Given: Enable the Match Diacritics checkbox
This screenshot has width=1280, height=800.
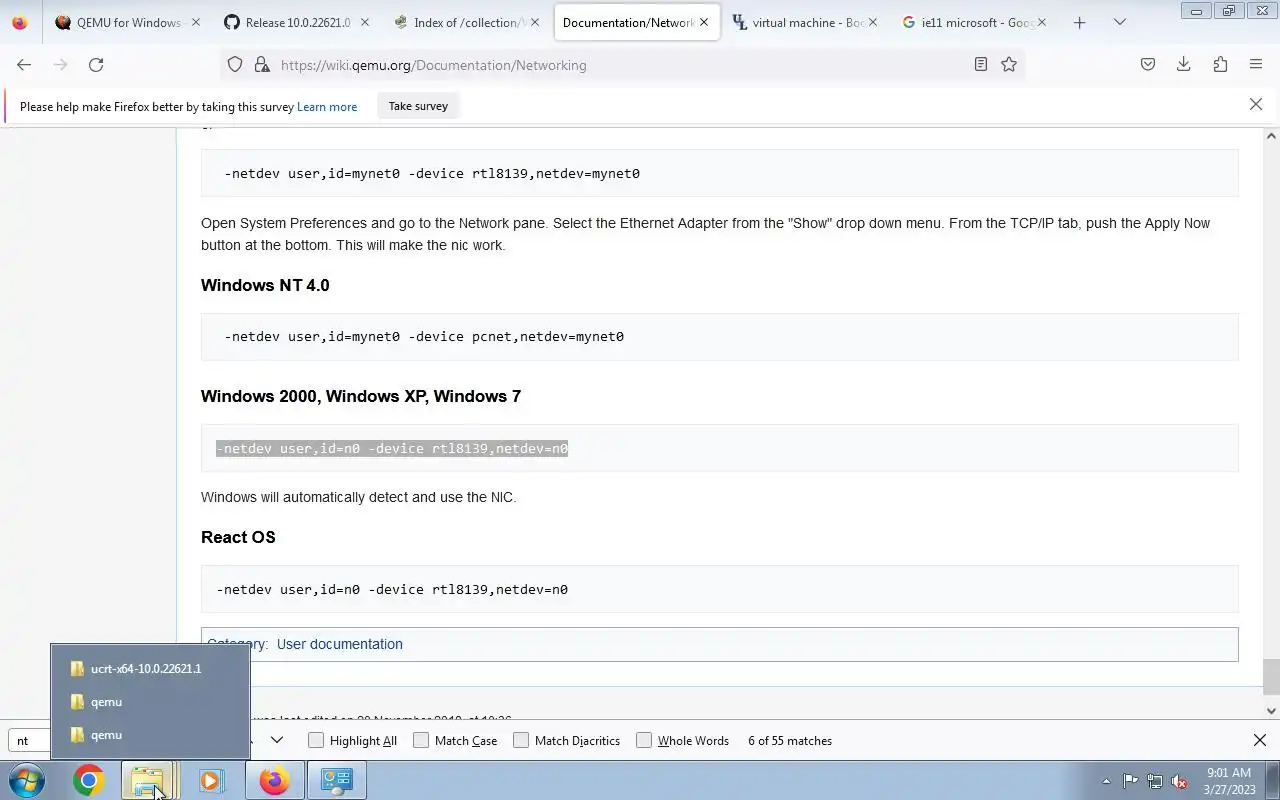Looking at the screenshot, I should point(566,741).
